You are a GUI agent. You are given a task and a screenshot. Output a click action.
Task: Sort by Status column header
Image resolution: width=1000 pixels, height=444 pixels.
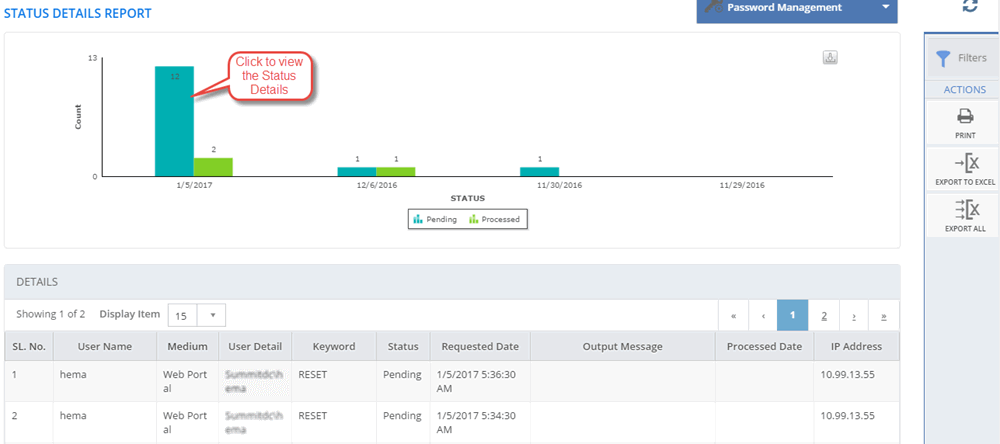click(x=403, y=346)
